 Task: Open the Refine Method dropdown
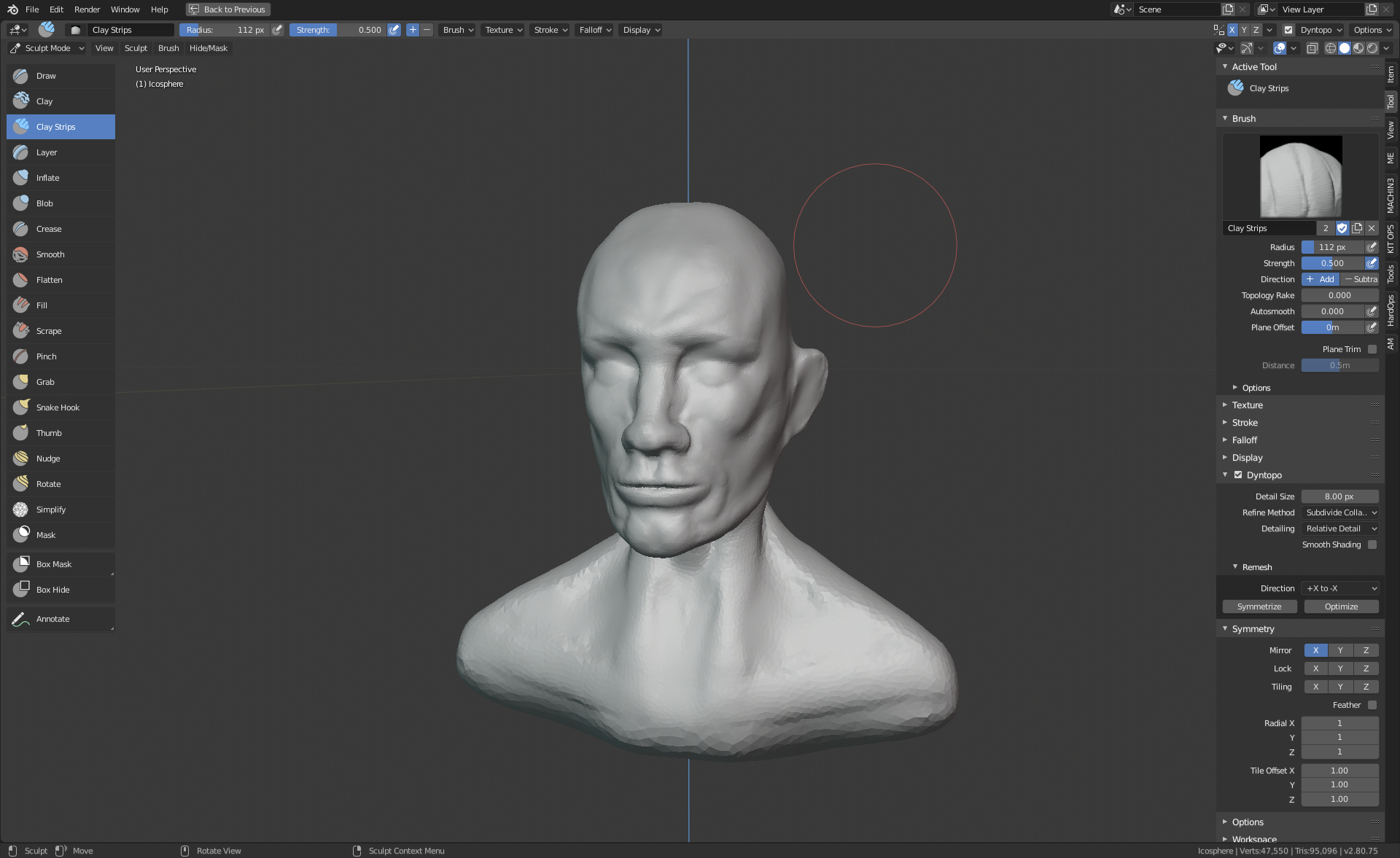[x=1339, y=512]
